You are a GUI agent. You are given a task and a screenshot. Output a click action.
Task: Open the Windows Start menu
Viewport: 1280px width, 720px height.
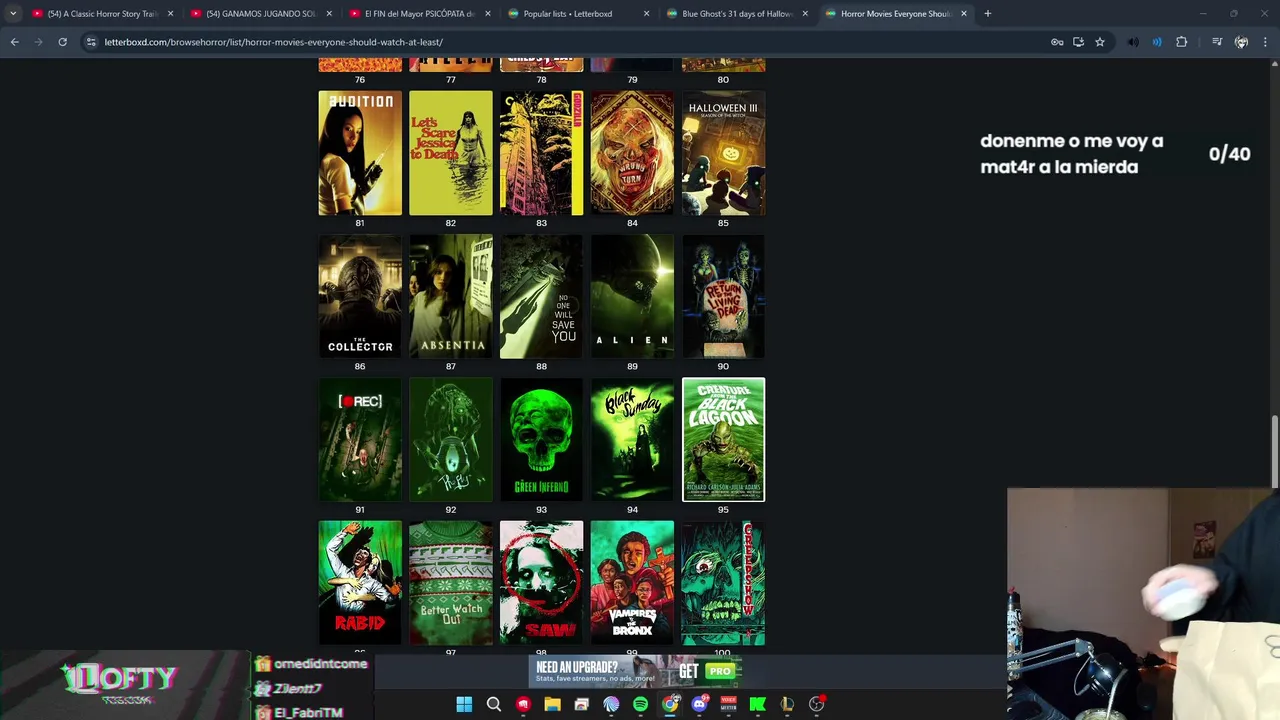click(464, 704)
